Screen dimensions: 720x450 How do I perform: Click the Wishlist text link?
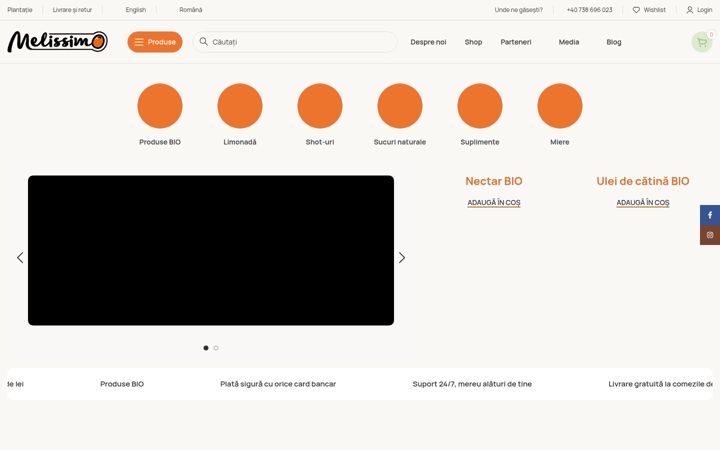pyautogui.click(x=654, y=10)
